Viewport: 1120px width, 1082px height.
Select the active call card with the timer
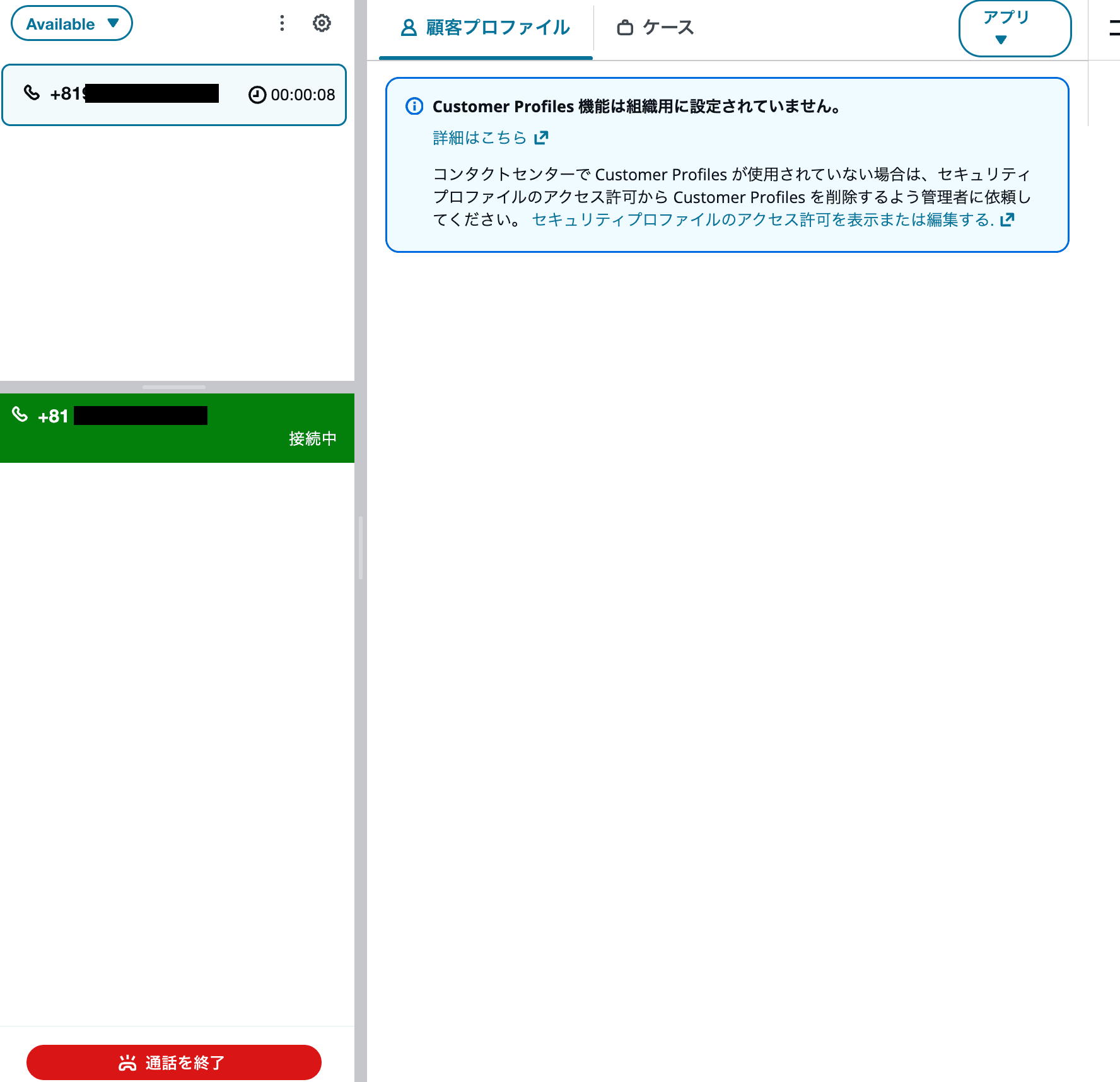[x=174, y=95]
